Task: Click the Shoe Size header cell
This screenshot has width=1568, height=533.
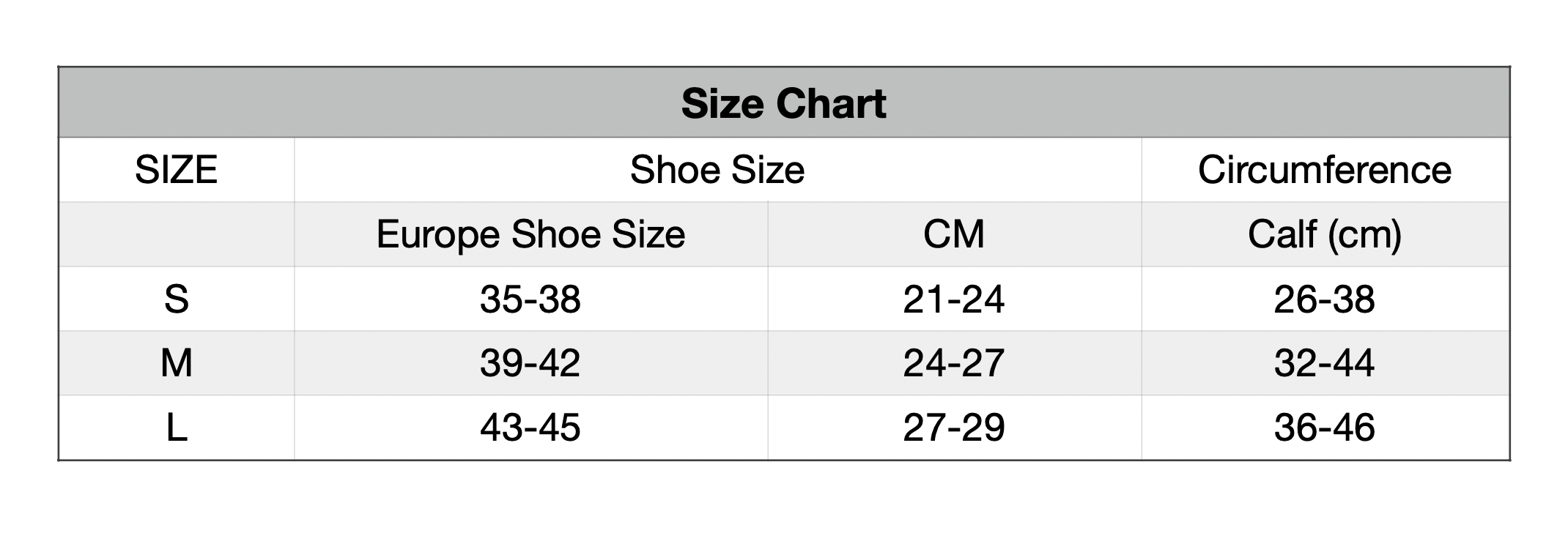Action: pos(717,170)
